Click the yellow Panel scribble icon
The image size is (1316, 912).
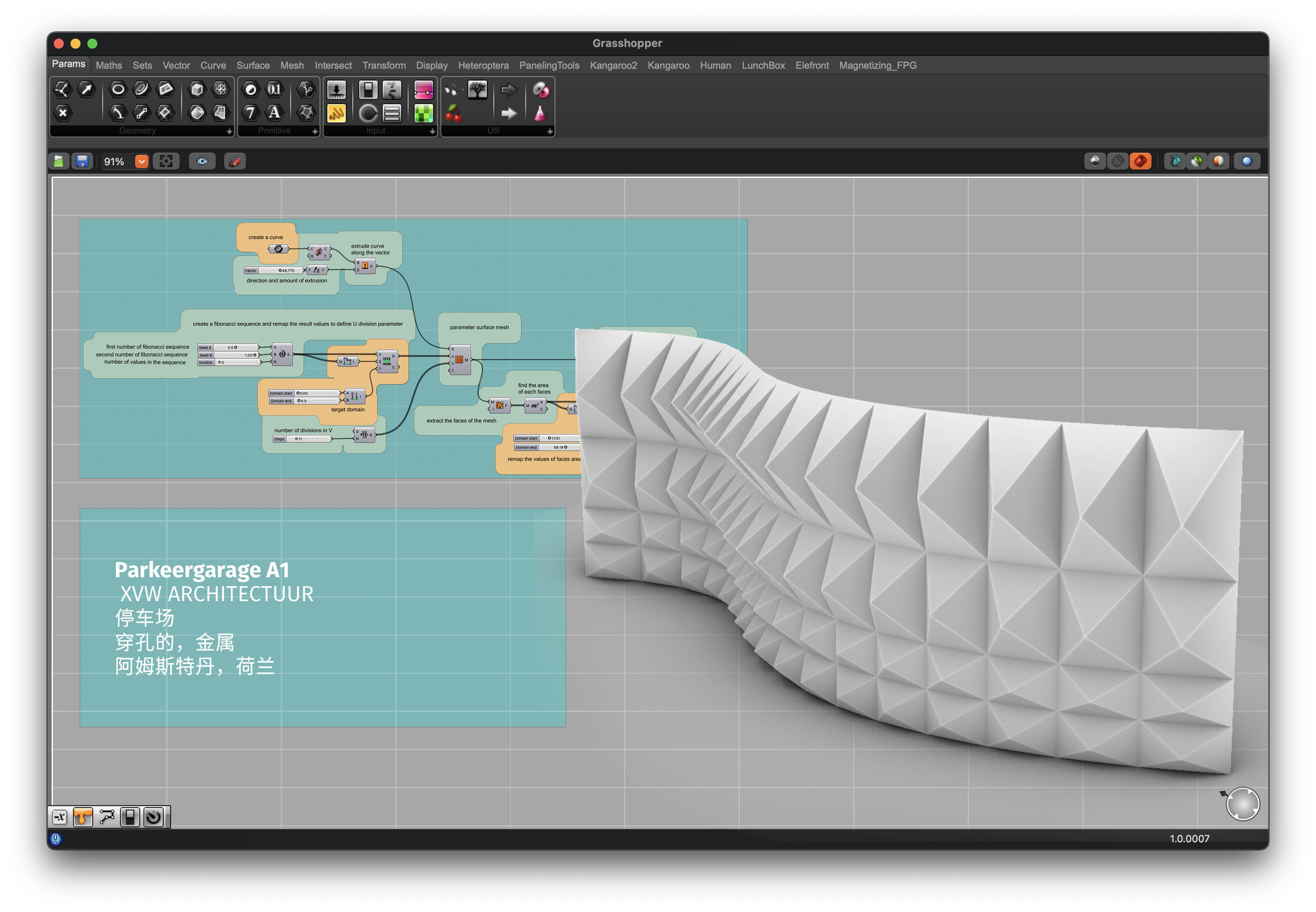point(336,113)
